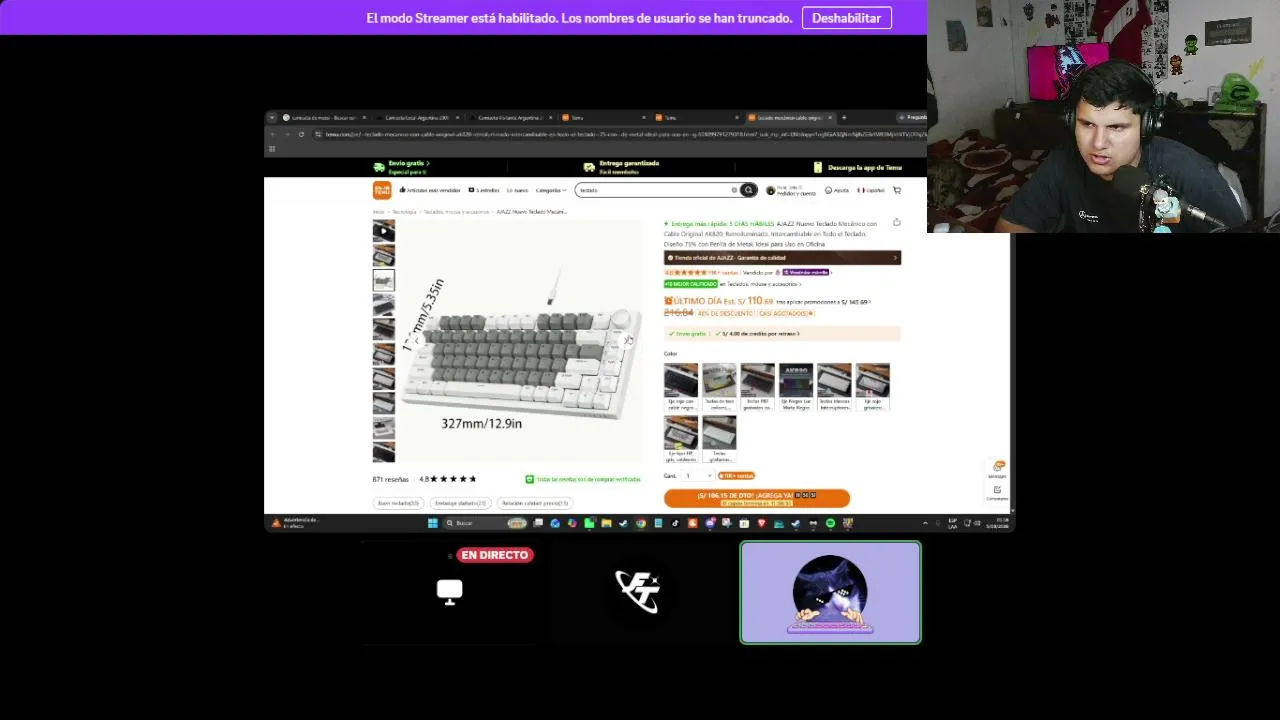Screen dimensions: 1280x720
Task: Go back using the browser back arrow
Action: click(x=272, y=134)
